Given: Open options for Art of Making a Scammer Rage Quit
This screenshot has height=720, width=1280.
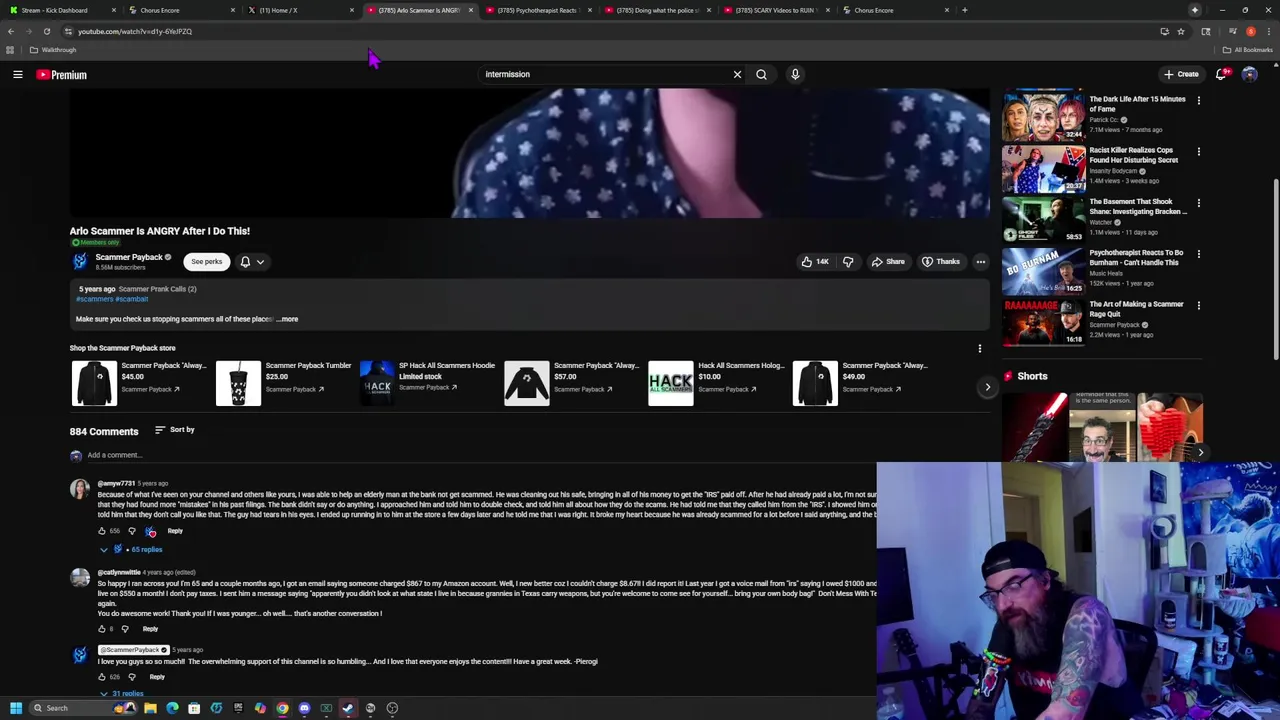Looking at the screenshot, I should [1198, 306].
